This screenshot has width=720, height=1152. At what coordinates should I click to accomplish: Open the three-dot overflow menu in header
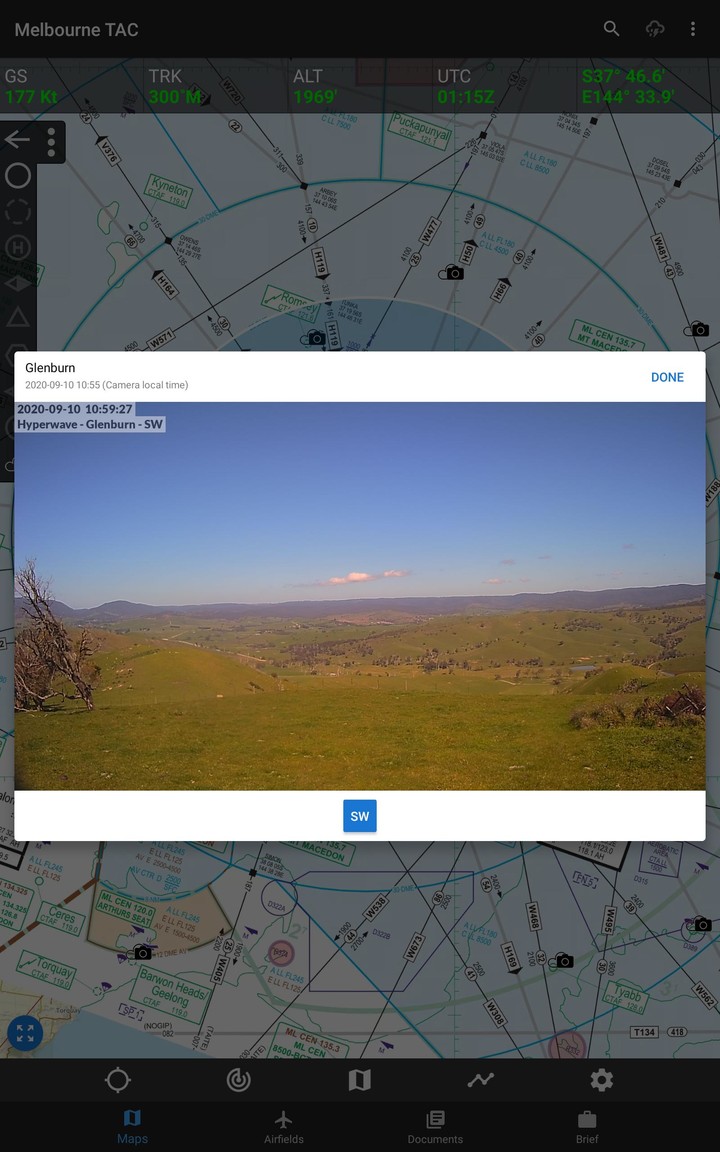click(x=693, y=29)
